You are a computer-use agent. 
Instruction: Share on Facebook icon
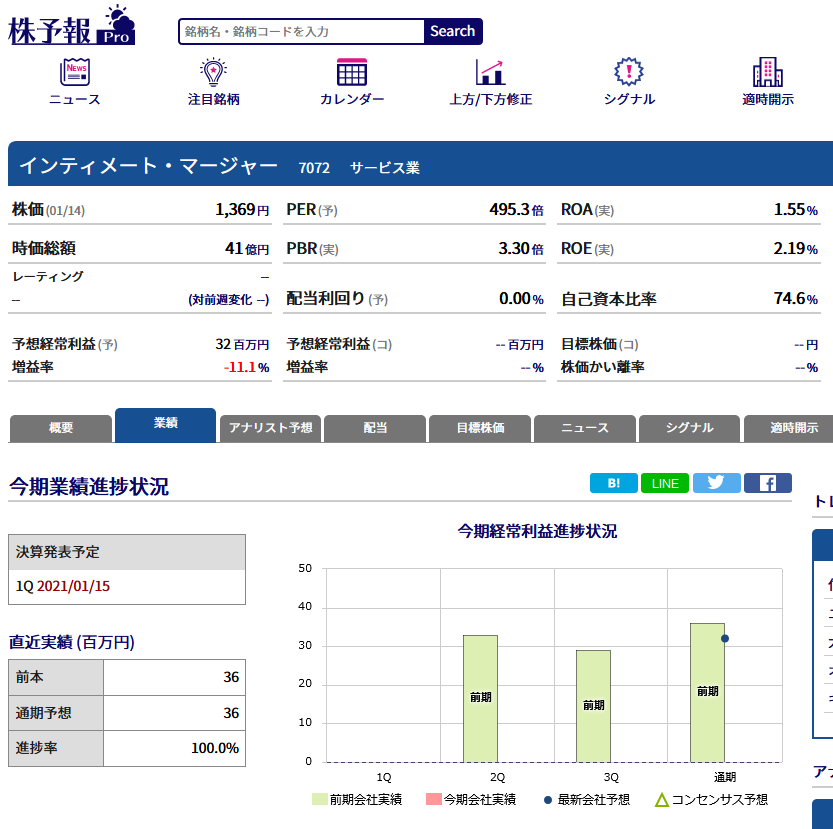[x=768, y=483]
